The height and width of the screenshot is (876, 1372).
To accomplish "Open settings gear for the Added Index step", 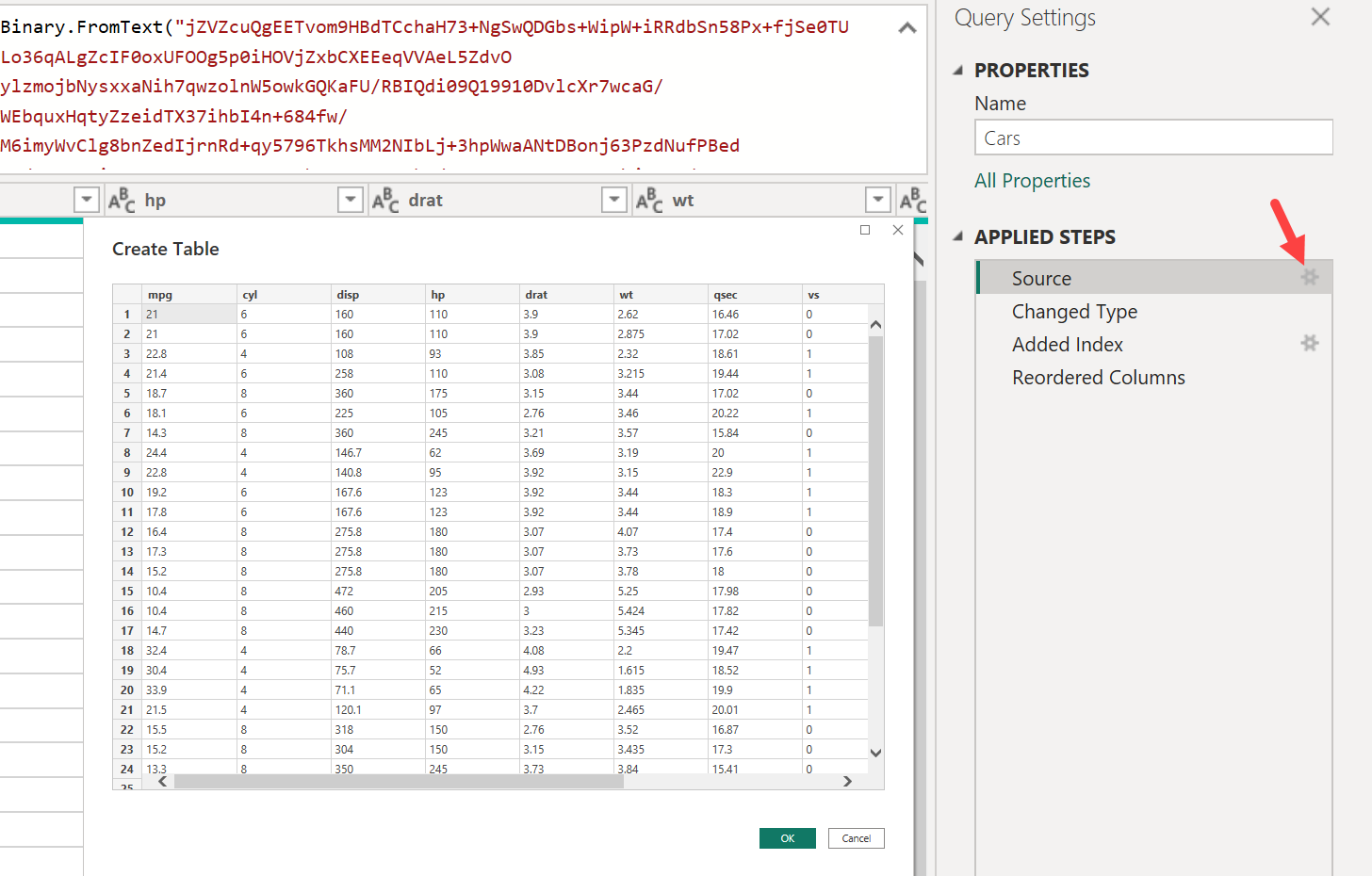I will tap(1310, 343).
